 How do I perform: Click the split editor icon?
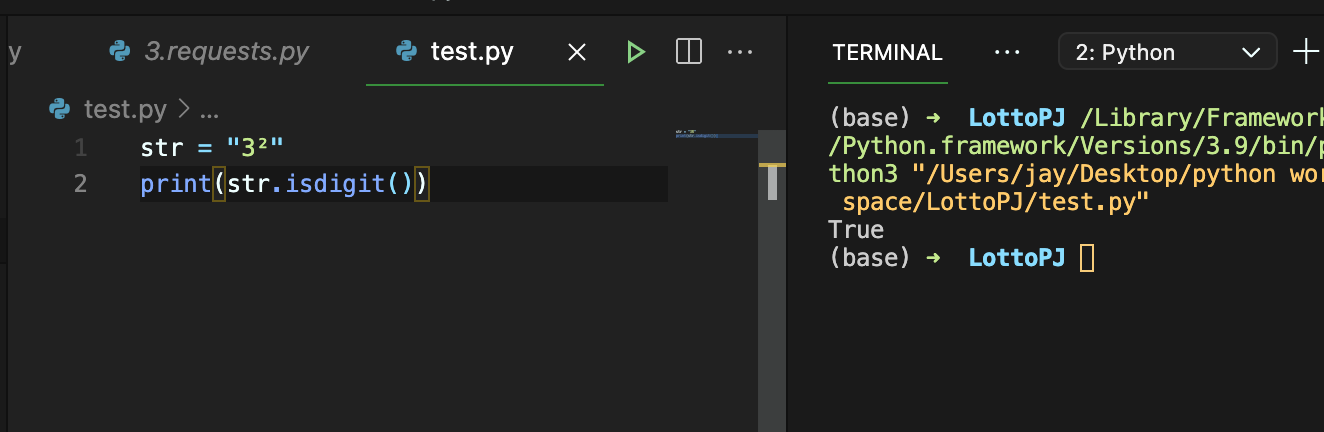[689, 52]
